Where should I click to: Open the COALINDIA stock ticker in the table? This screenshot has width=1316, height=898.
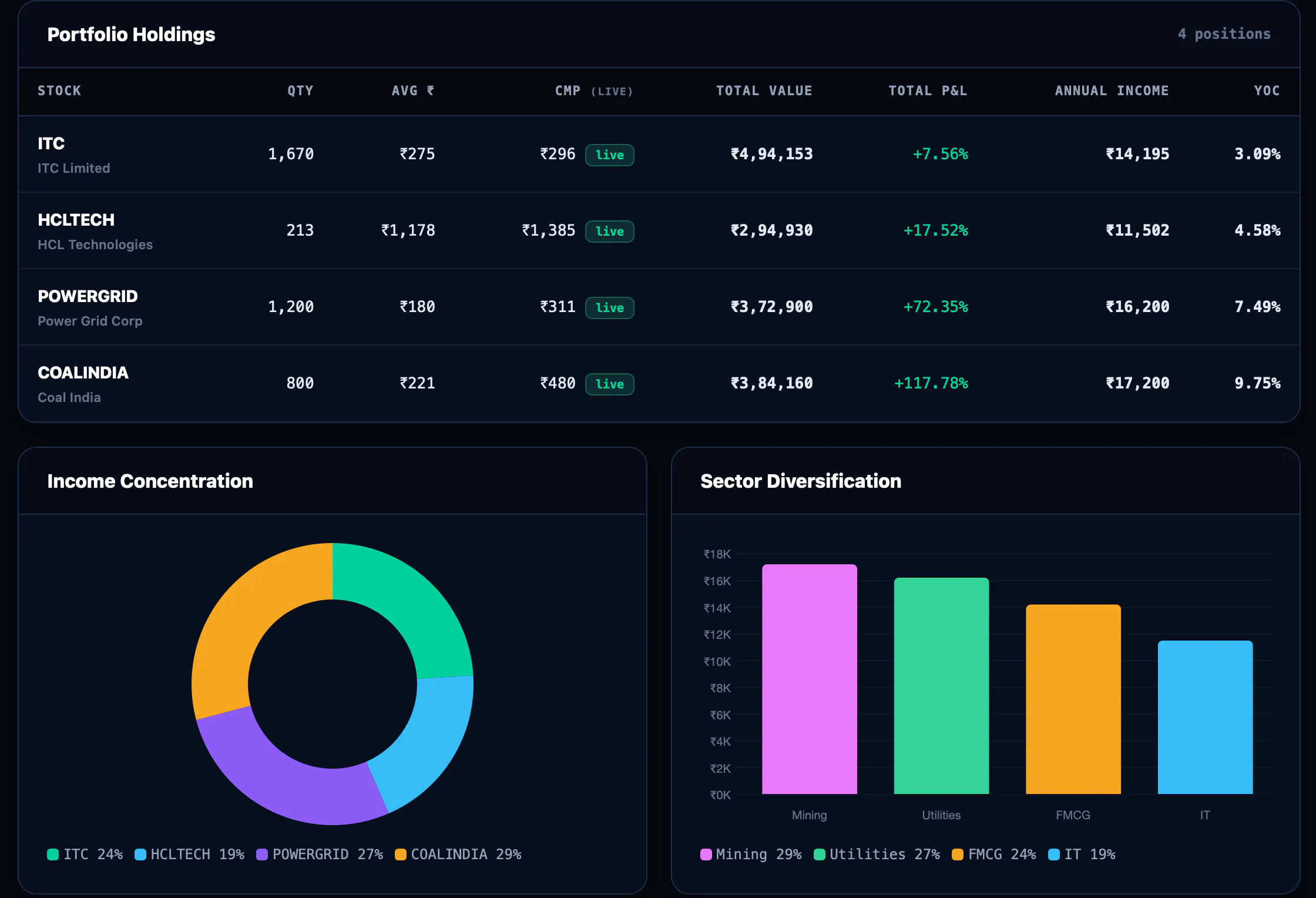[x=83, y=373]
